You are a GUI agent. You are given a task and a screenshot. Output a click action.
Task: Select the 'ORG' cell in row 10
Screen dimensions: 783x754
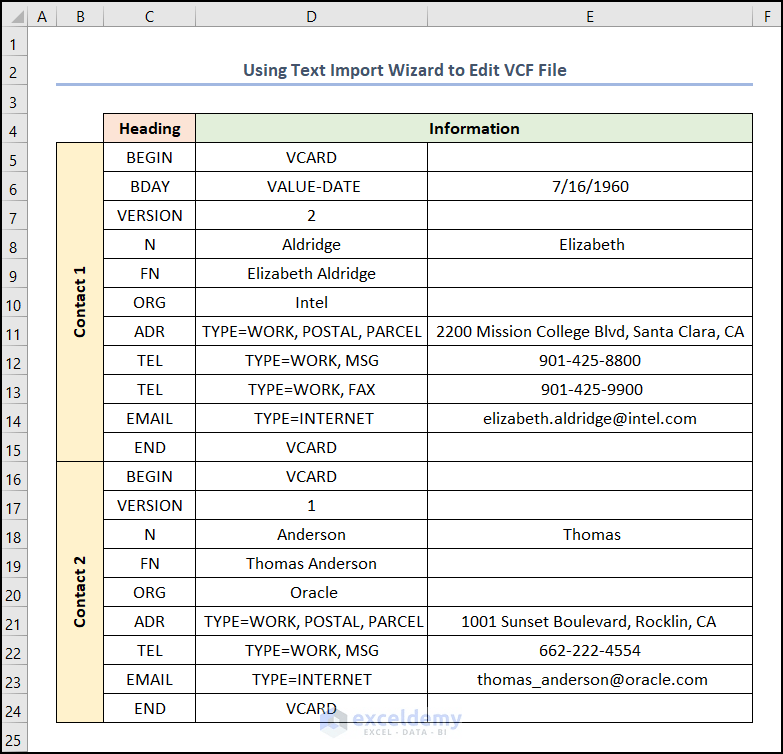point(149,303)
